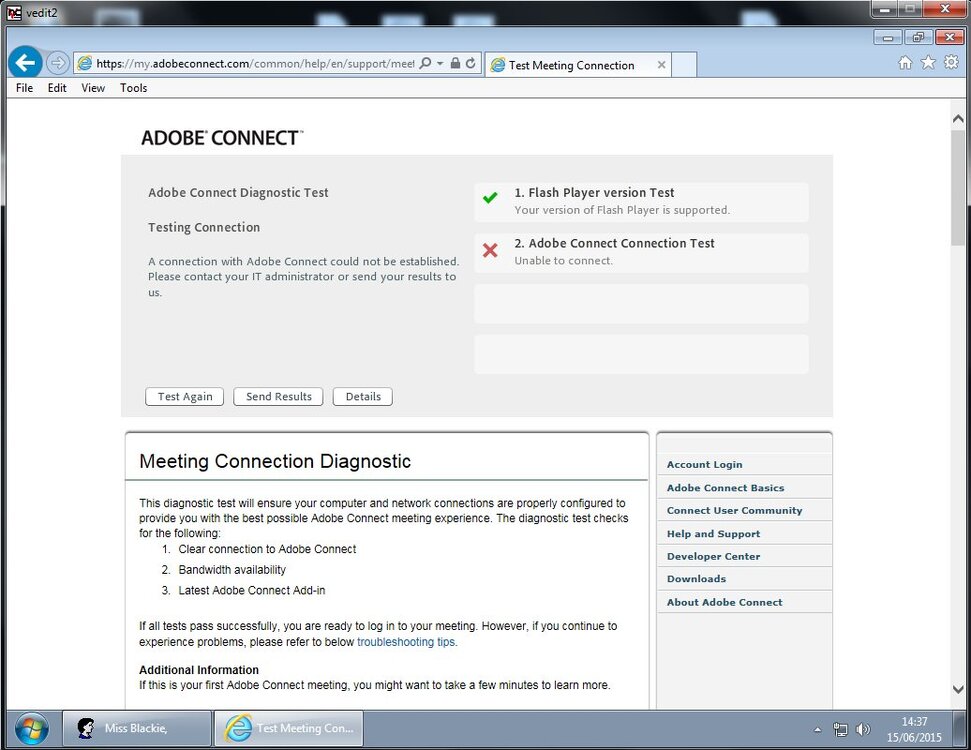Click the search magnifier in address bar
The height and width of the screenshot is (750, 971).
pyautogui.click(x=425, y=63)
